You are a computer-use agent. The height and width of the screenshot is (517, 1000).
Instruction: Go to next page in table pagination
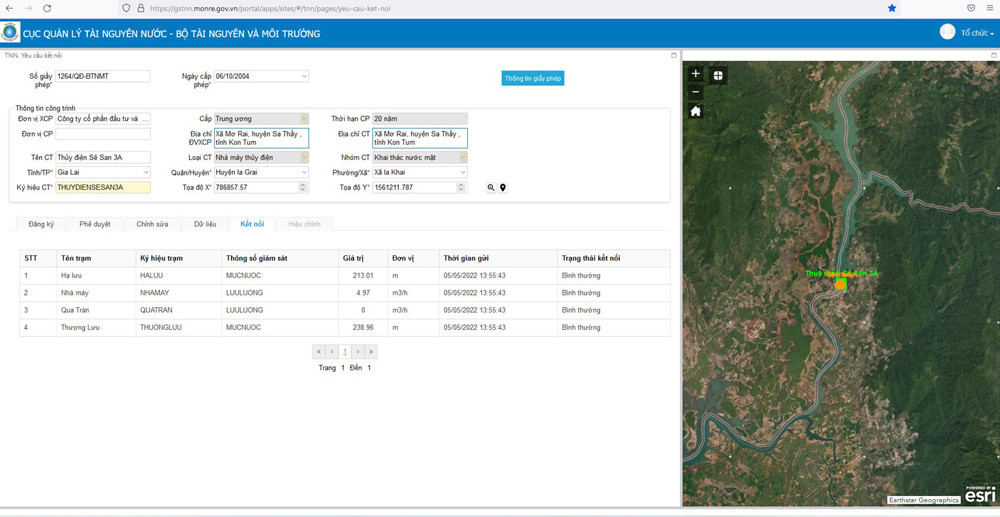coord(358,352)
